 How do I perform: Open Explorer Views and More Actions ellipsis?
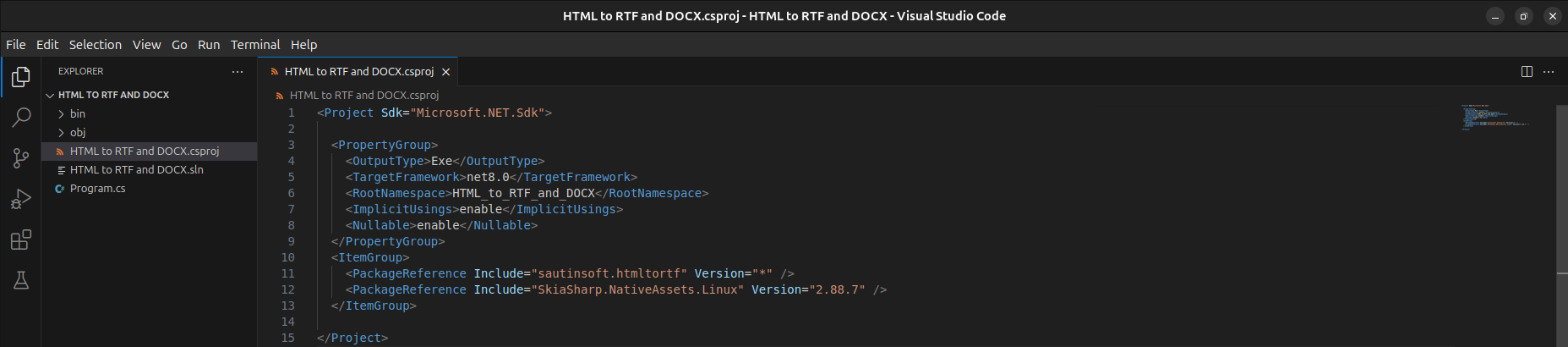(238, 72)
